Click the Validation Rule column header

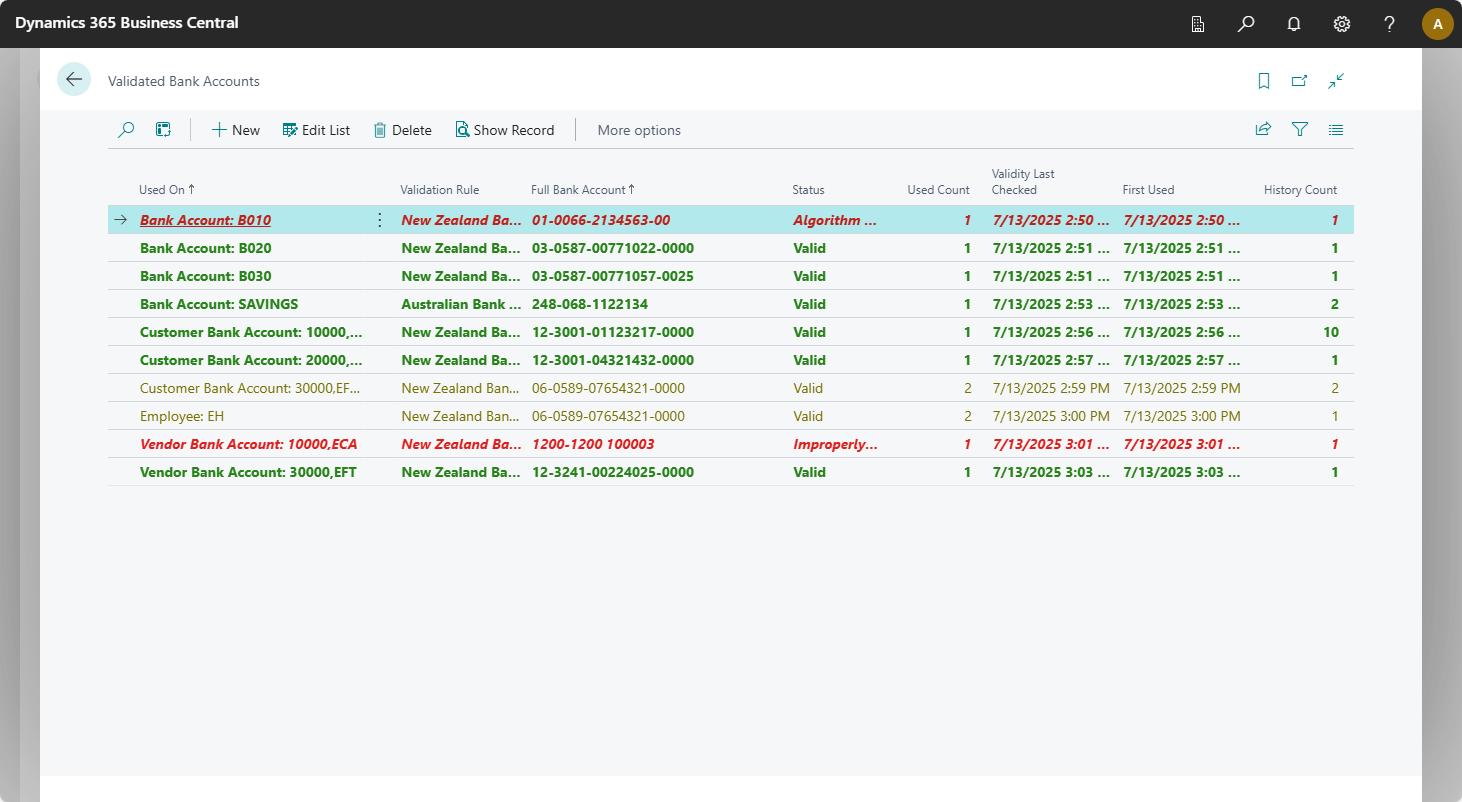pyautogui.click(x=440, y=189)
